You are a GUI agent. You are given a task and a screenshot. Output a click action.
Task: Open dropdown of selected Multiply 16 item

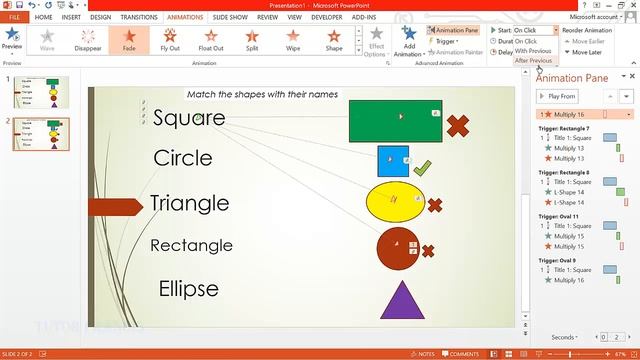coord(629,115)
